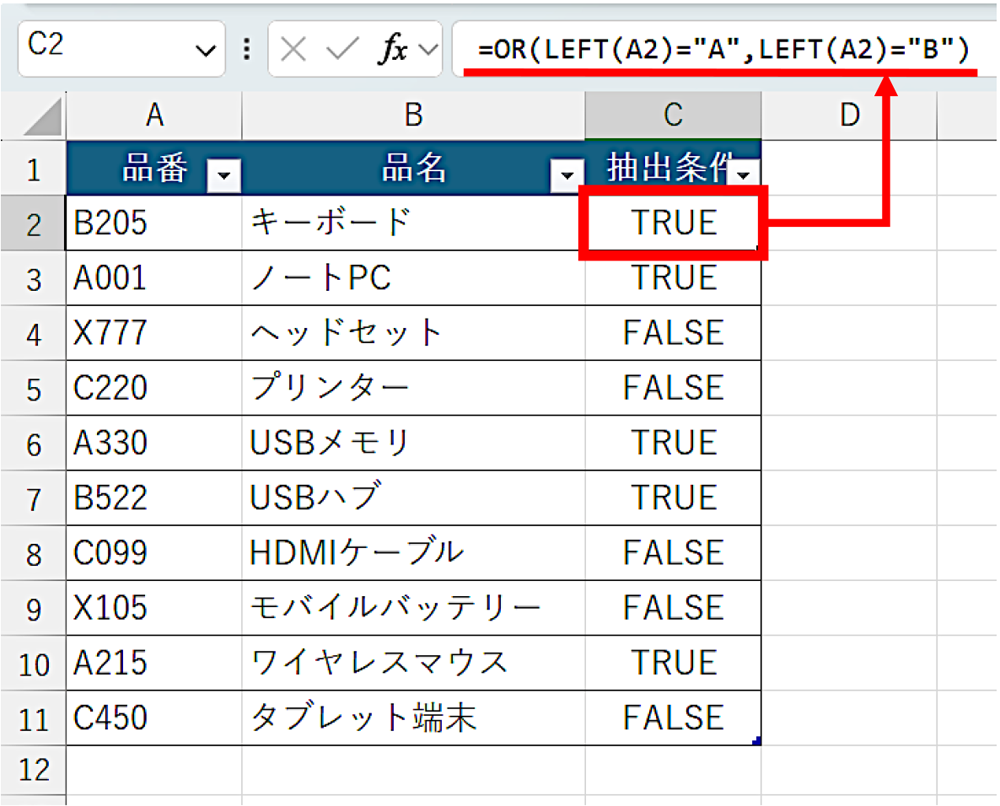
Task: Click cell containing A330
Action: tap(154, 443)
